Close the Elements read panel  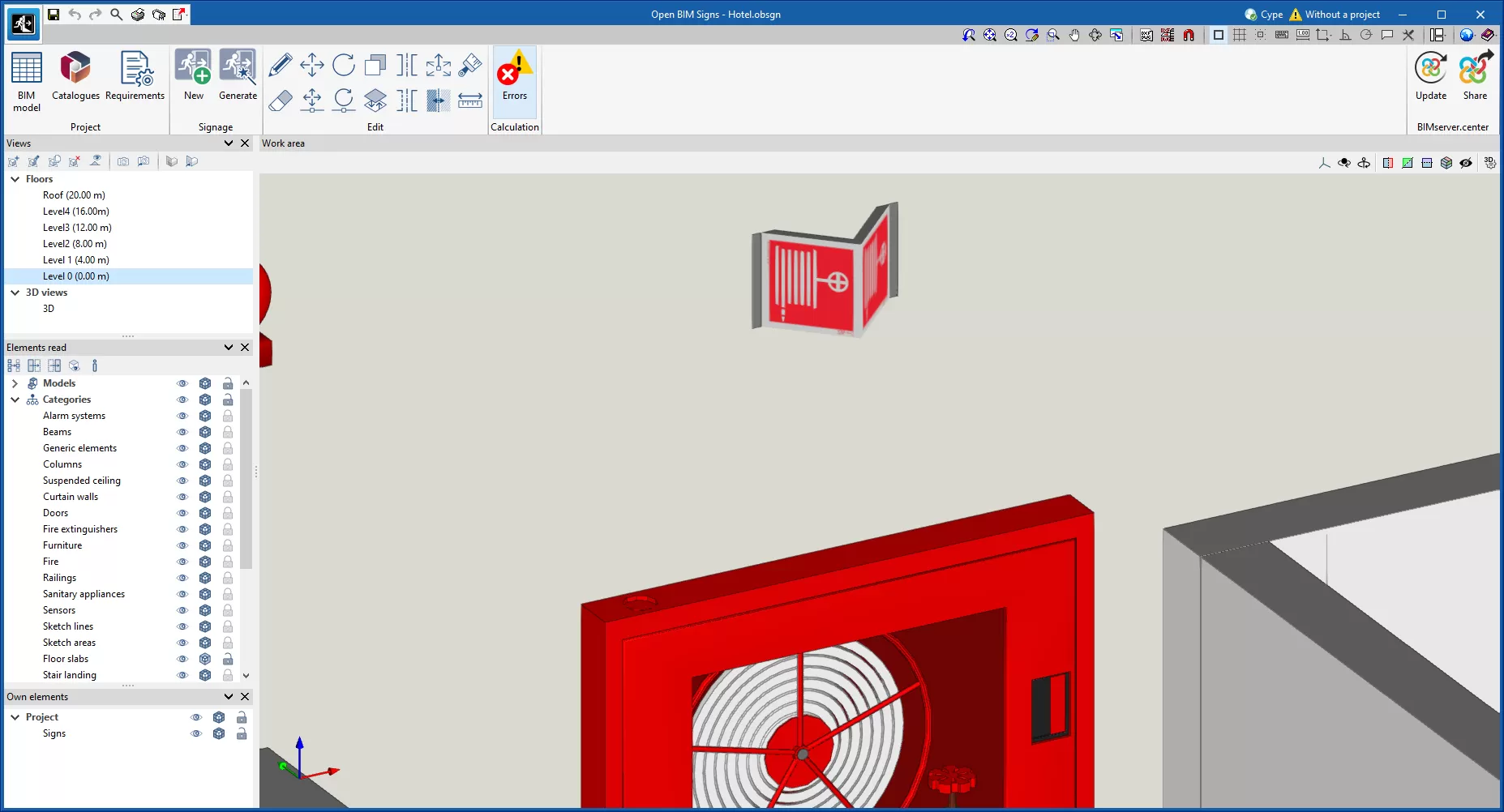[245, 348]
